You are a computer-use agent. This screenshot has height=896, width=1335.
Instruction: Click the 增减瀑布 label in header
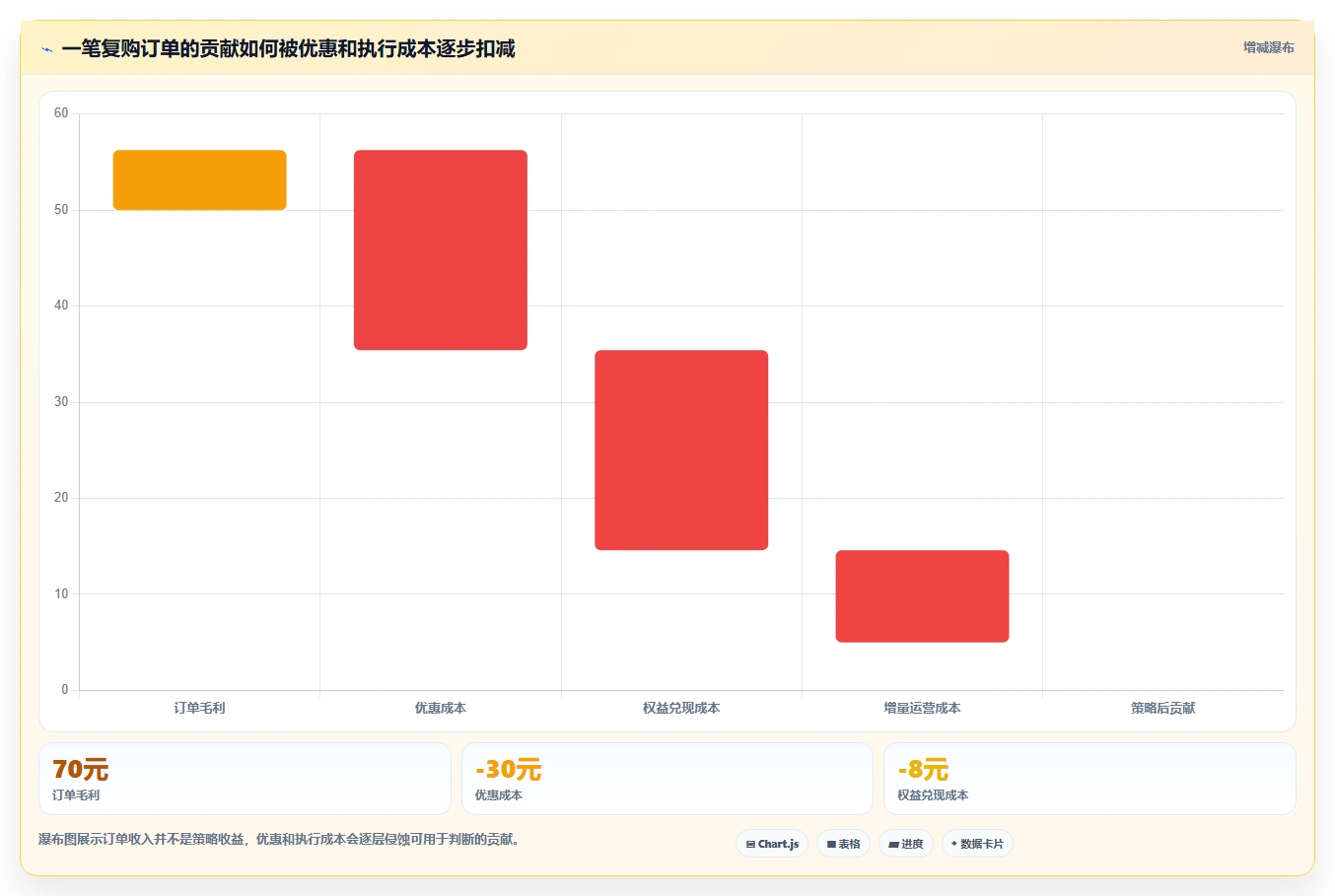(x=1268, y=47)
